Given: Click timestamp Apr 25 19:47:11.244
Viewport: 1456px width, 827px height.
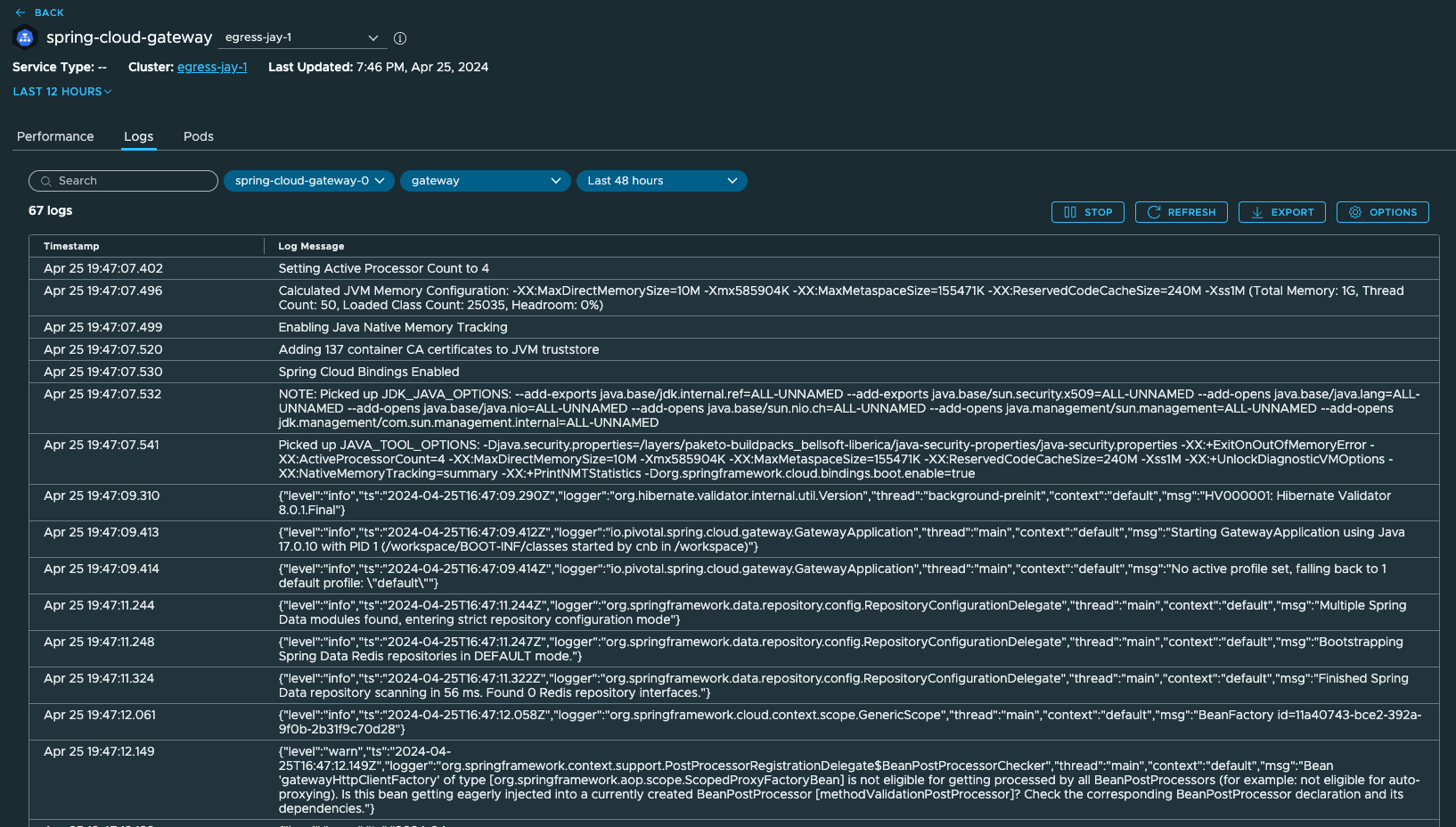Looking at the screenshot, I should coord(99,605).
